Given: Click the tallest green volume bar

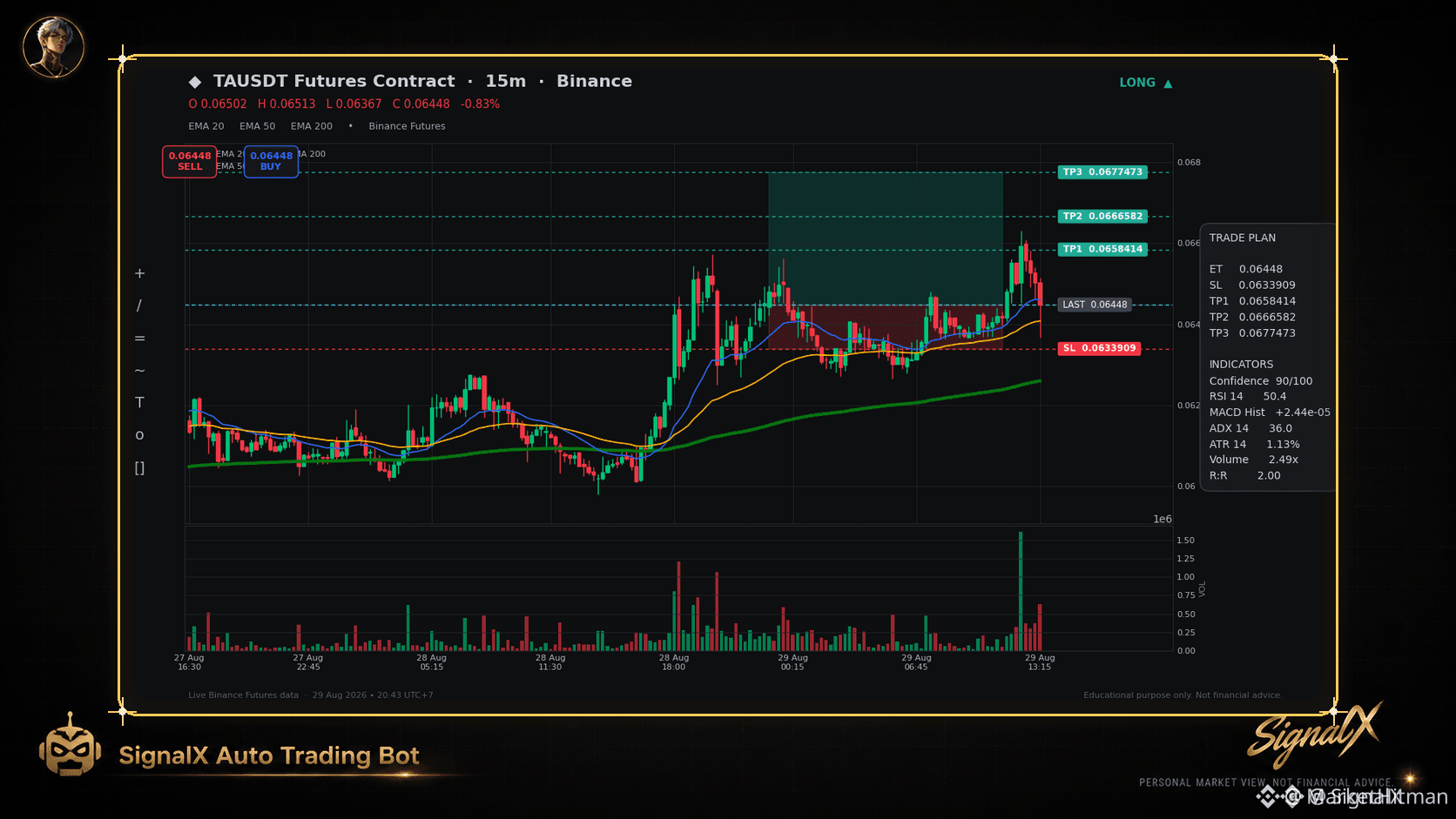Looking at the screenshot, I should pos(1021,591).
